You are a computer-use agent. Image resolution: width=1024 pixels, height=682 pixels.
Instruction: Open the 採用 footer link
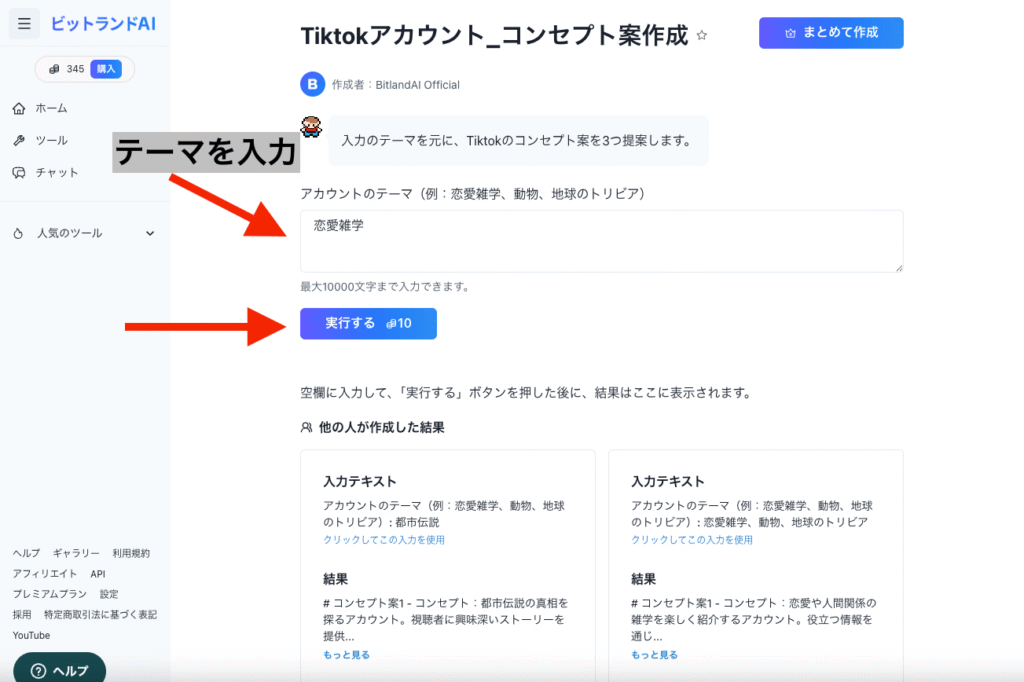pyautogui.click(x=22, y=614)
